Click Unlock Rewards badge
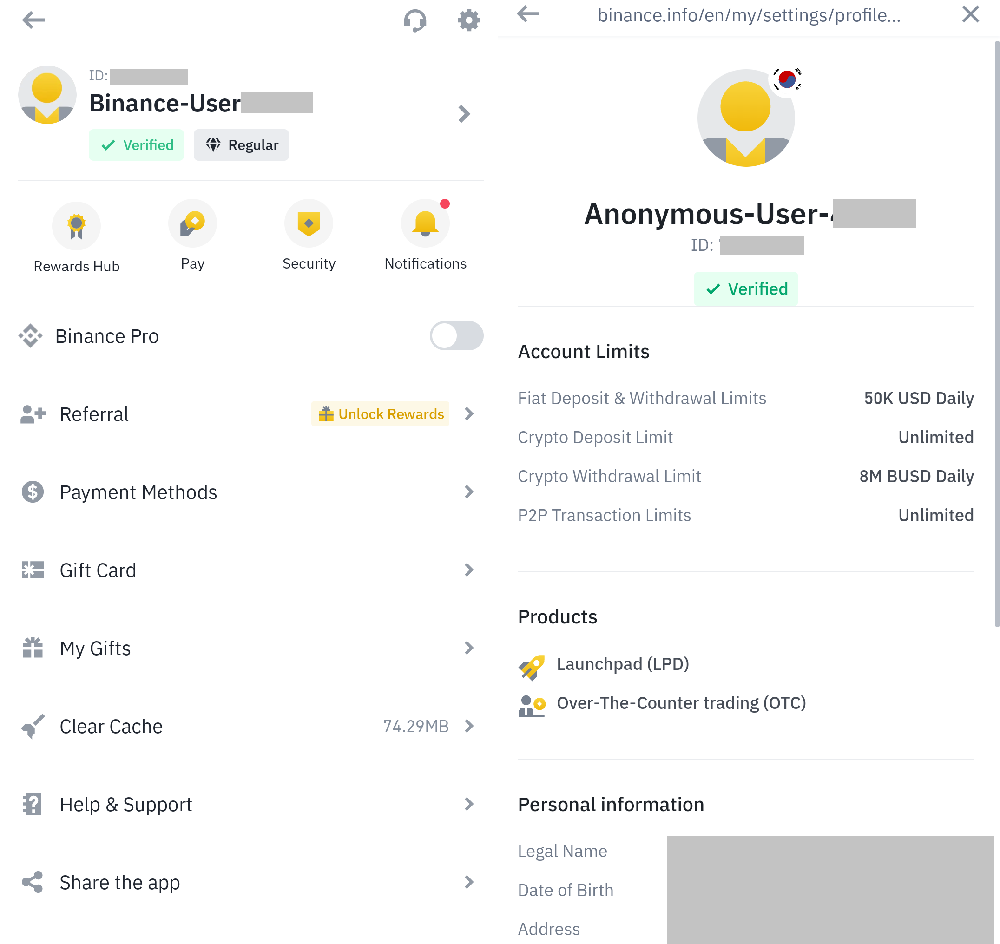This screenshot has width=1000, height=944. (x=381, y=414)
